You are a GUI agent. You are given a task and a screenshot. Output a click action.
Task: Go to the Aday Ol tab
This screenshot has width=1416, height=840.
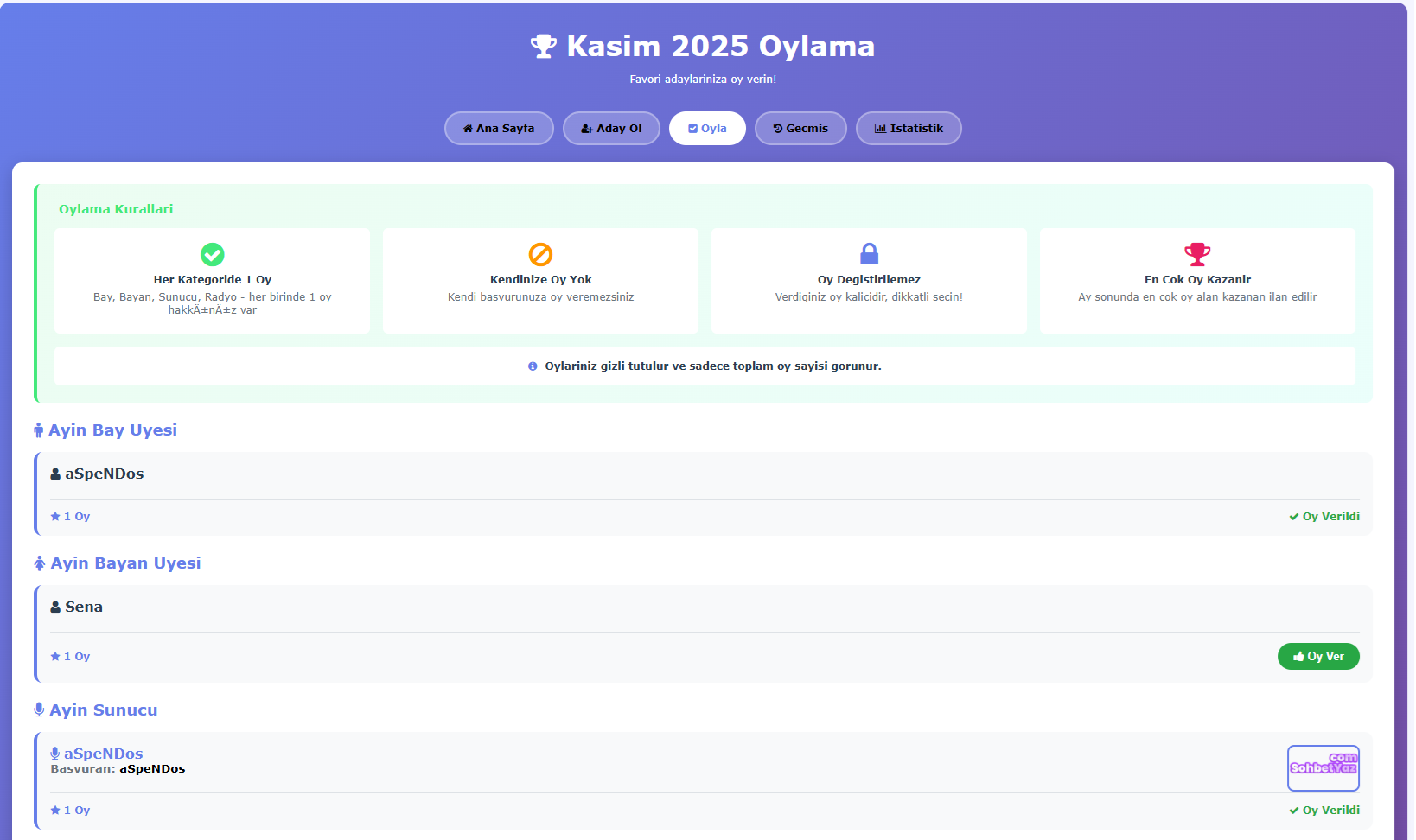coord(611,129)
